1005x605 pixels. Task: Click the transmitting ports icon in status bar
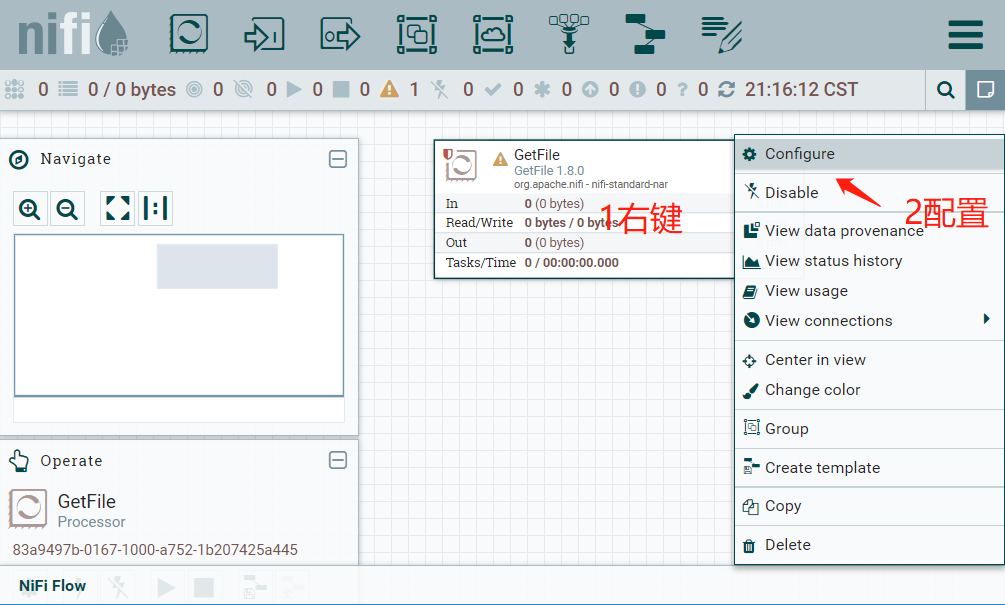click(x=194, y=89)
